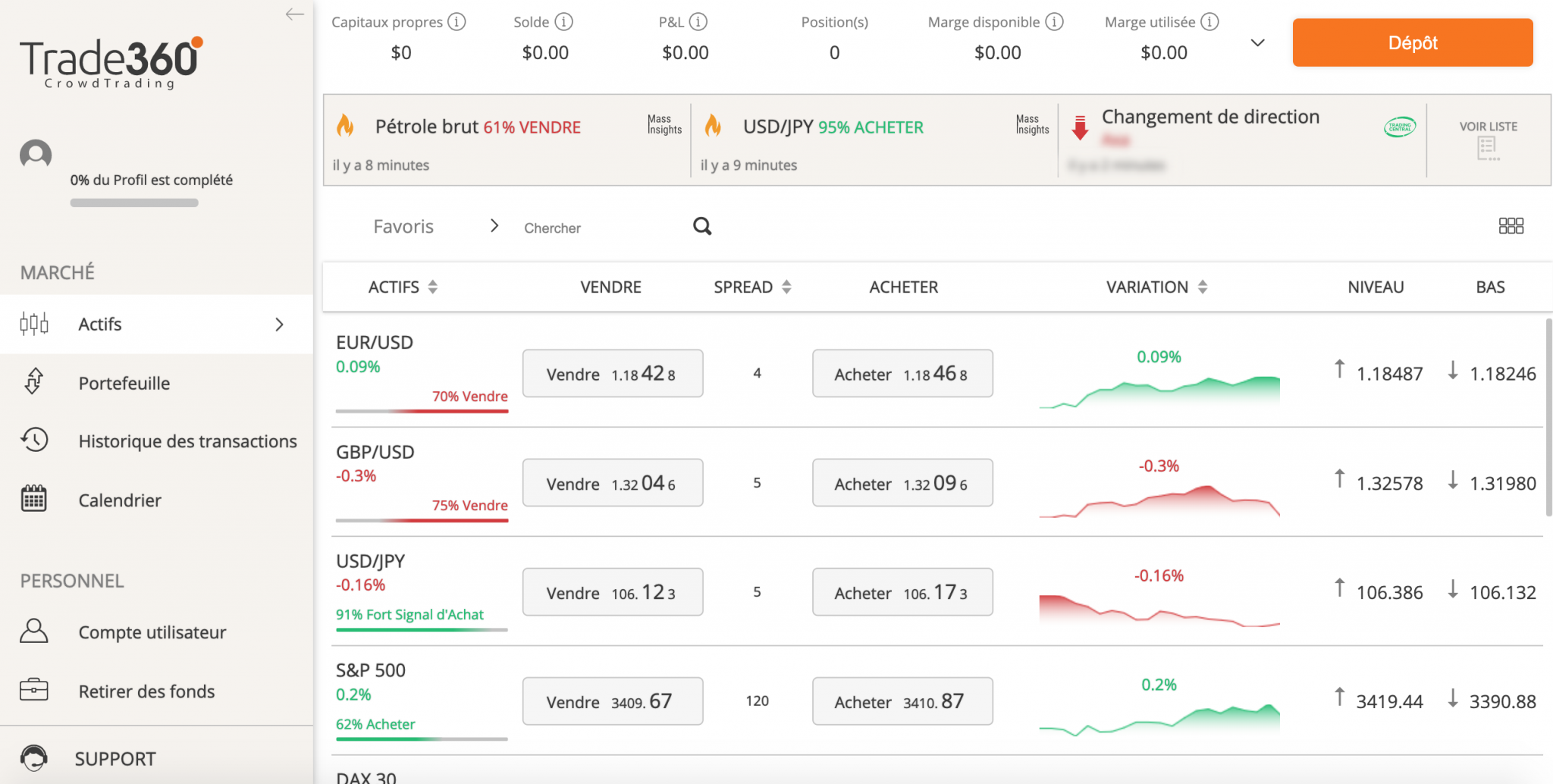Show info for Marge utilisée

tap(1209, 22)
